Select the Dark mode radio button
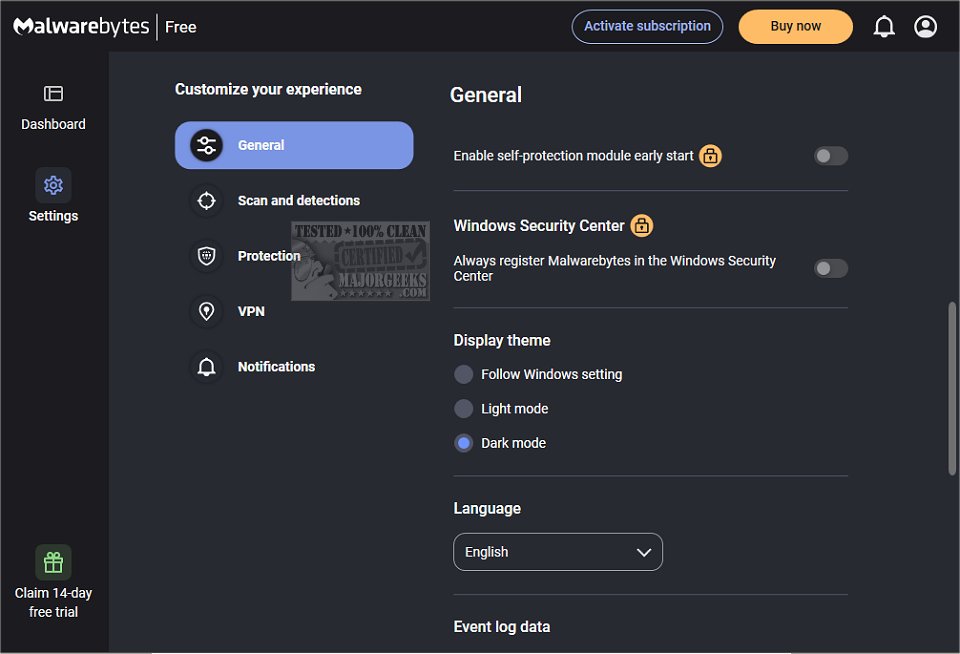 tap(464, 443)
